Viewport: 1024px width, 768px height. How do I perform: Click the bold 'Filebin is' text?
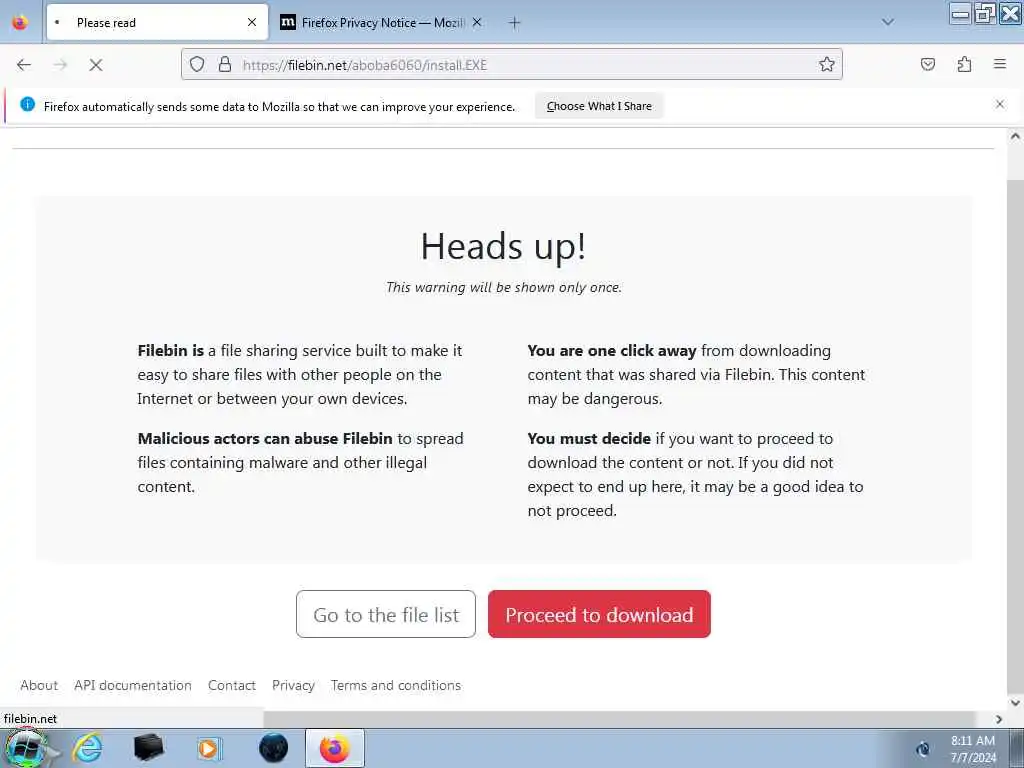point(170,351)
